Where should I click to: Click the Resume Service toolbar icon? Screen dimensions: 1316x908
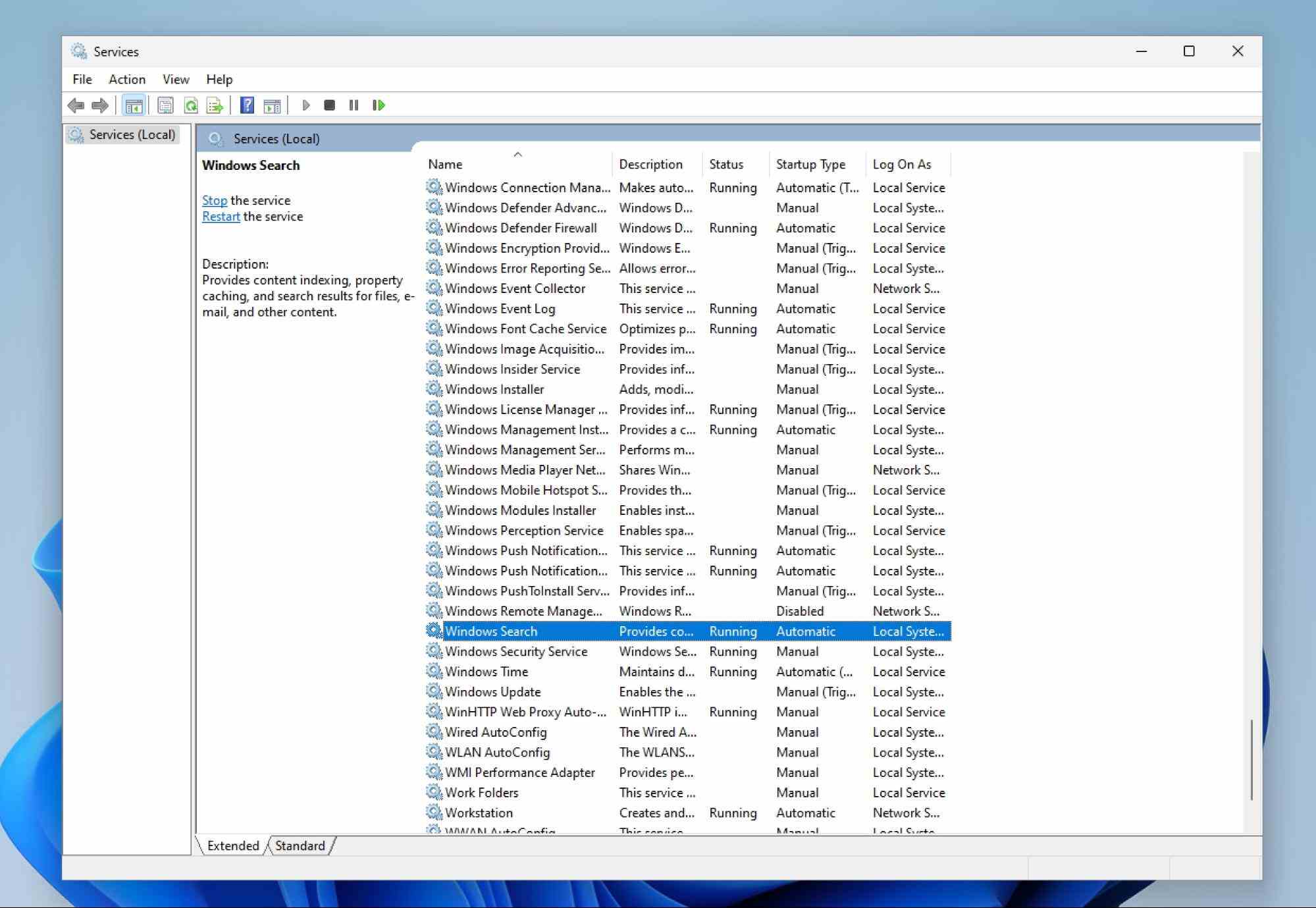point(379,105)
